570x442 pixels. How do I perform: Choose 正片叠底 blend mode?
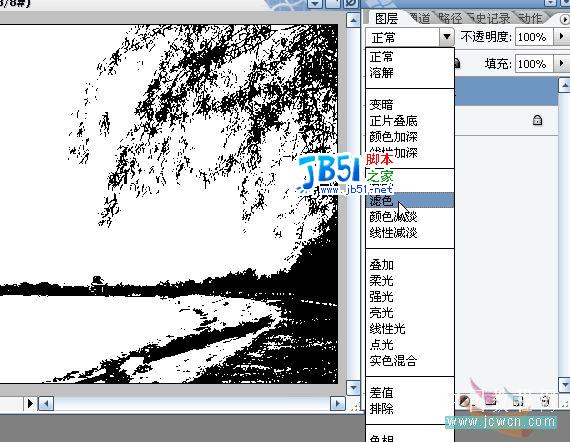pyautogui.click(x=410, y=121)
